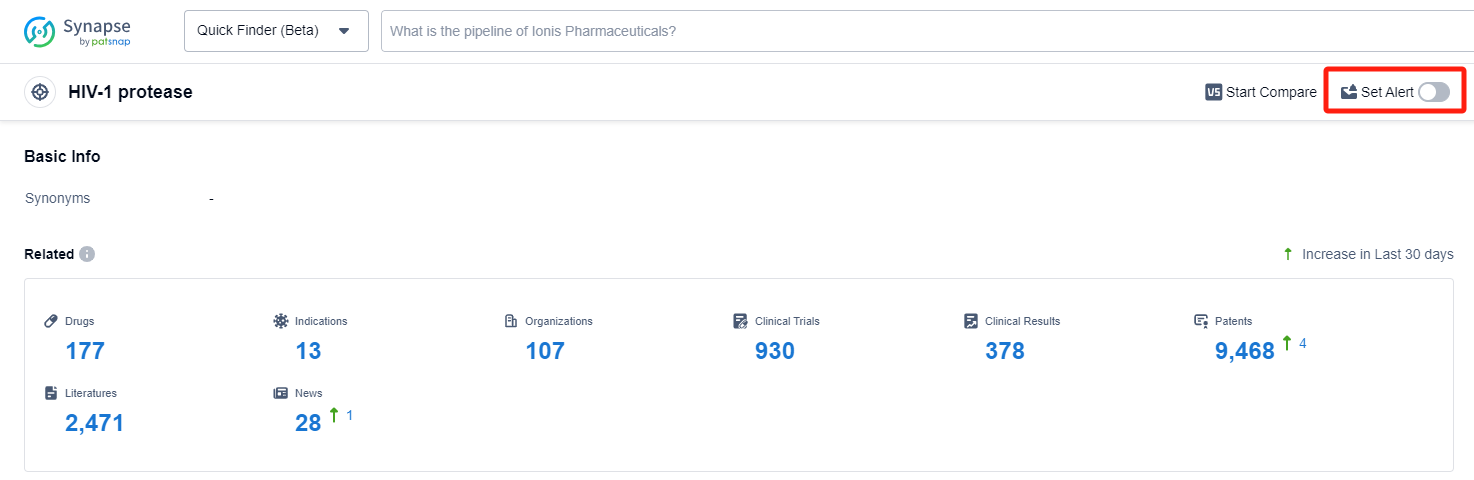This screenshot has width=1474, height=480.
Task: Click the Start Compare VS icon
Action: coord(1214,92)
